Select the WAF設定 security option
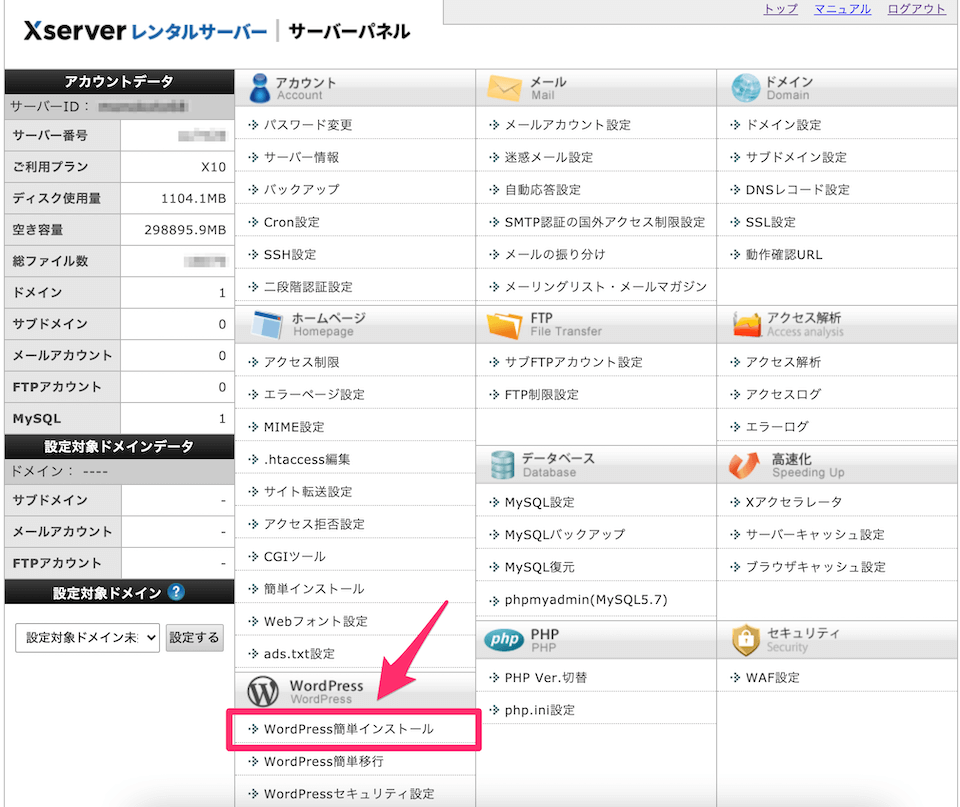This screenshot has width=960, height=807. coord(772,677)
